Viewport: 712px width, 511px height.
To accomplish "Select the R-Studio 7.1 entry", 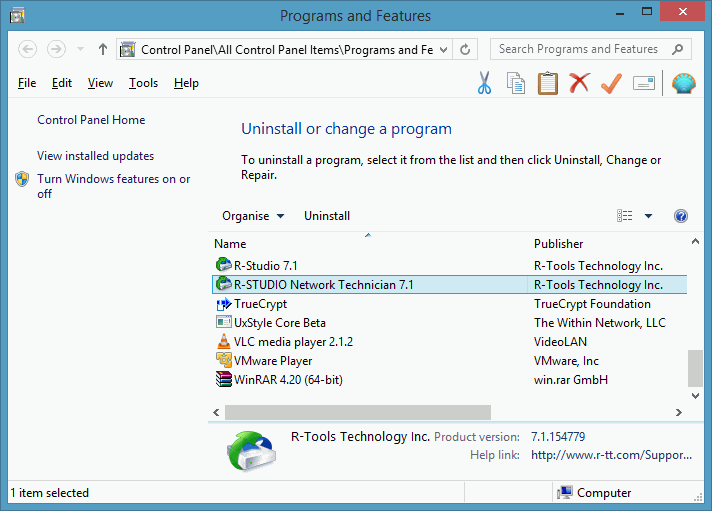I will tap(450, 265).
